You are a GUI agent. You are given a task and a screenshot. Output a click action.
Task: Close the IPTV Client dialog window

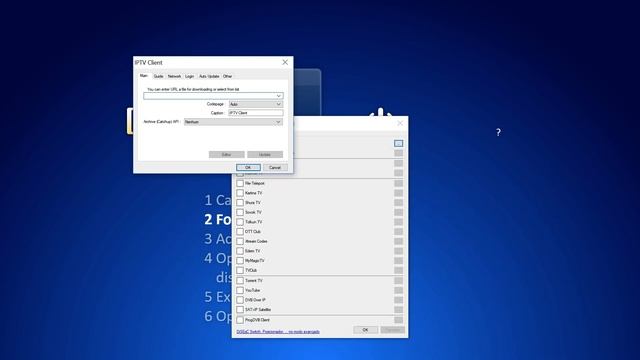[x=285, y=62]
